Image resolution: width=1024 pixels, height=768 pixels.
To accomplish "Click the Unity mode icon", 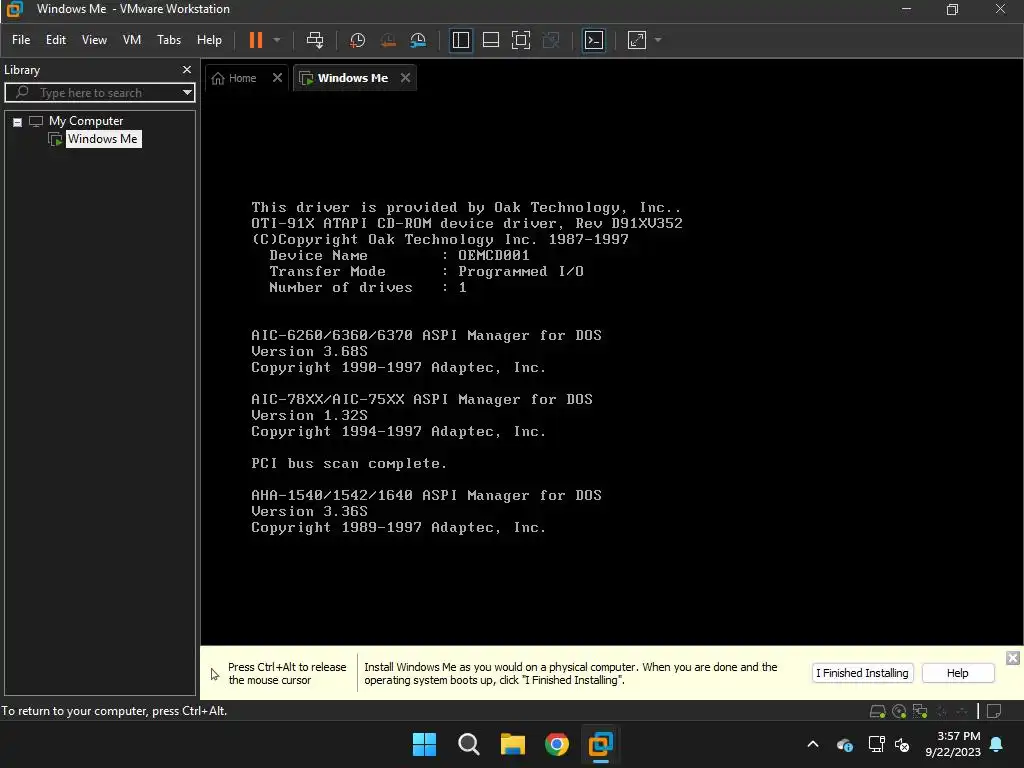I will pyautogui.click(x=551, y=40).
